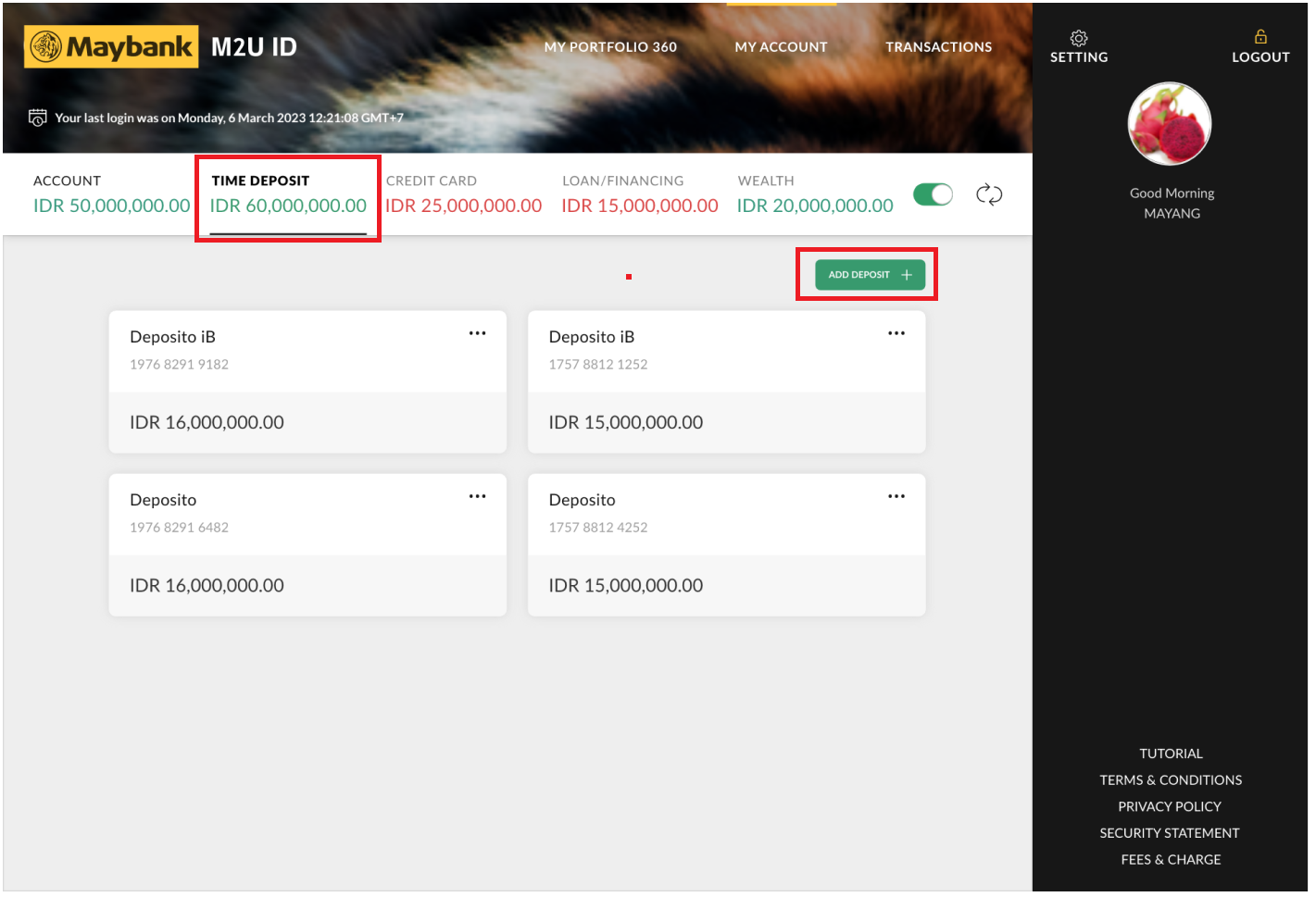
Task: Click the Logout label text
Action: [1260, 57]
